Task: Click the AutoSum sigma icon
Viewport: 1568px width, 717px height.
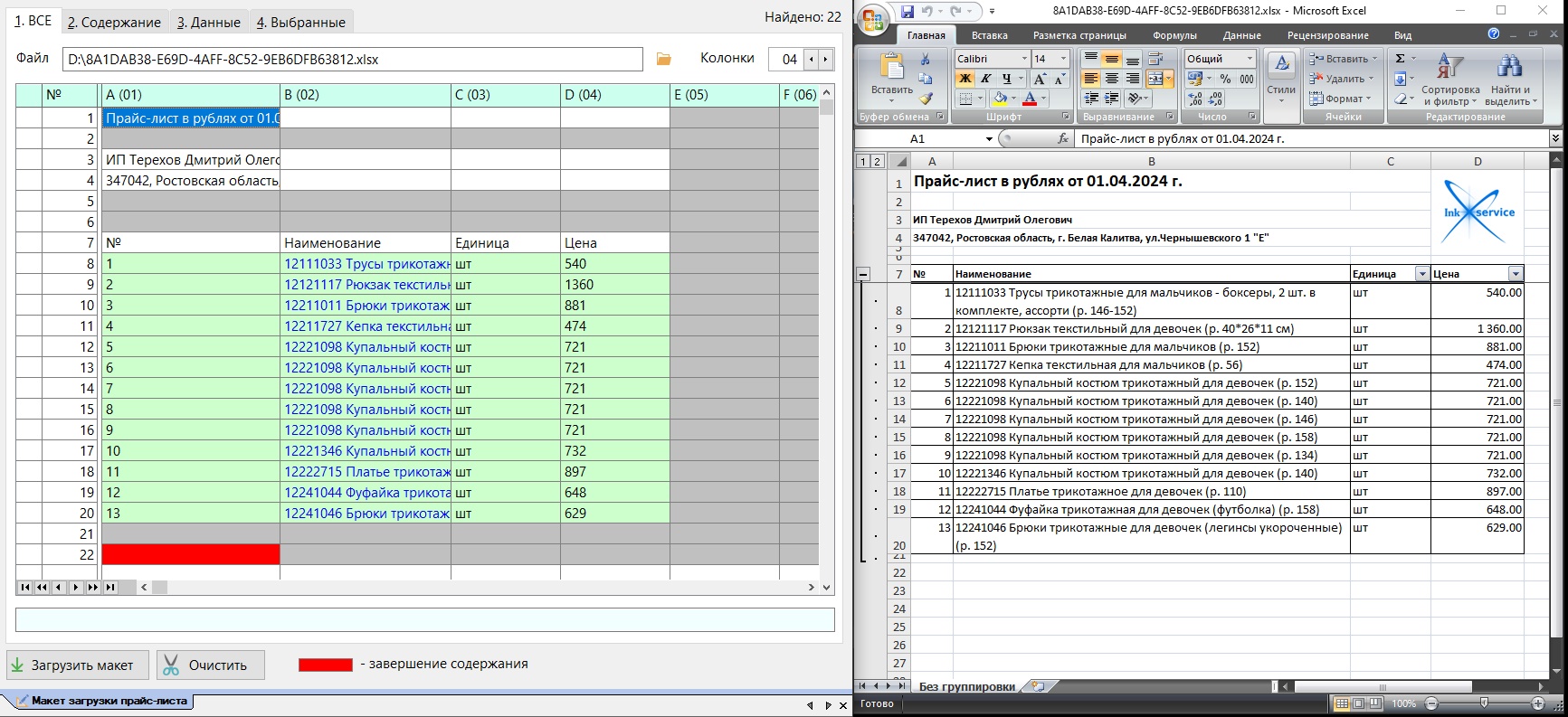Action: (1401, 59)
